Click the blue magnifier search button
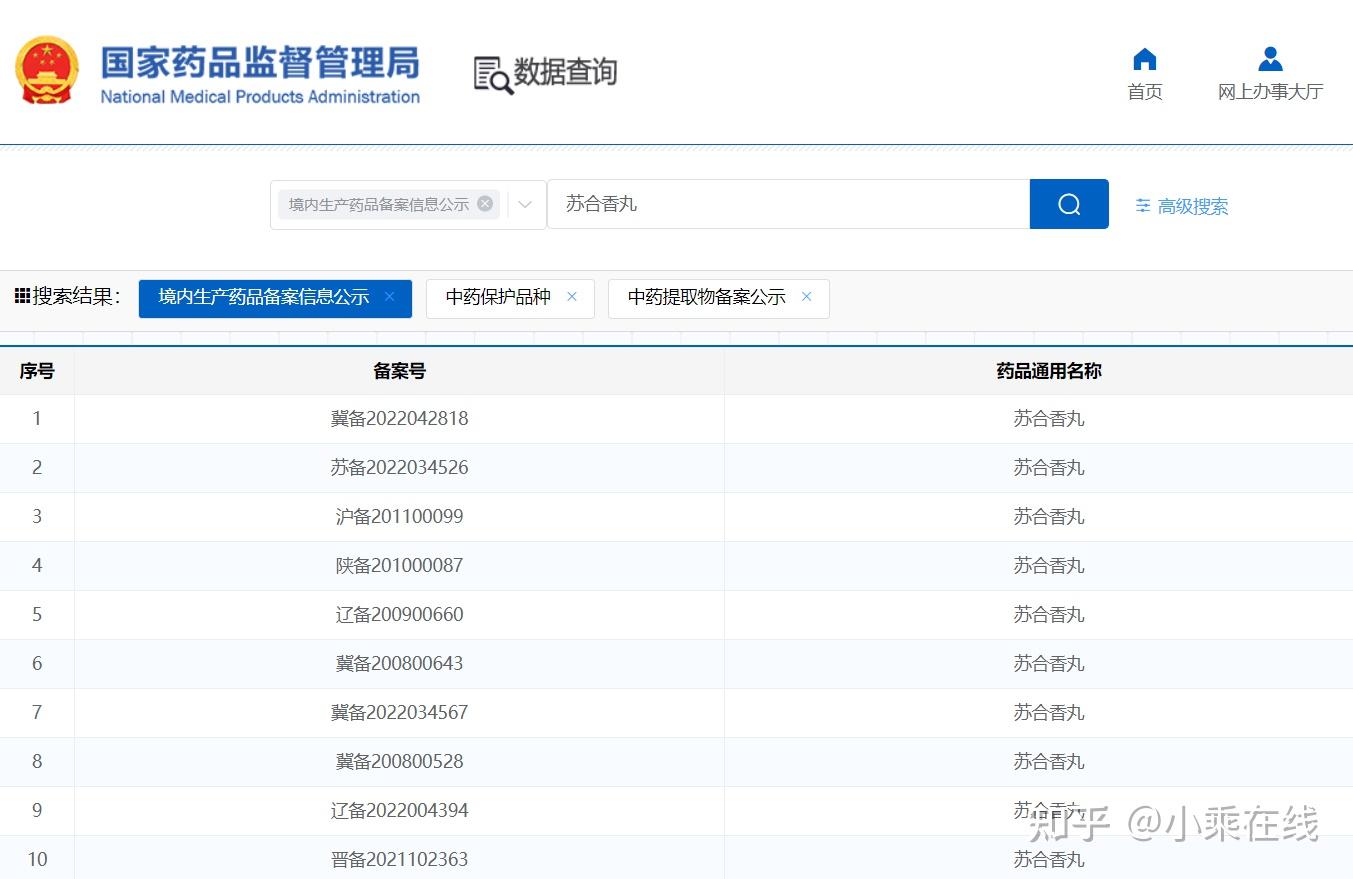The image size is (1353, 879). (1069, 204)
